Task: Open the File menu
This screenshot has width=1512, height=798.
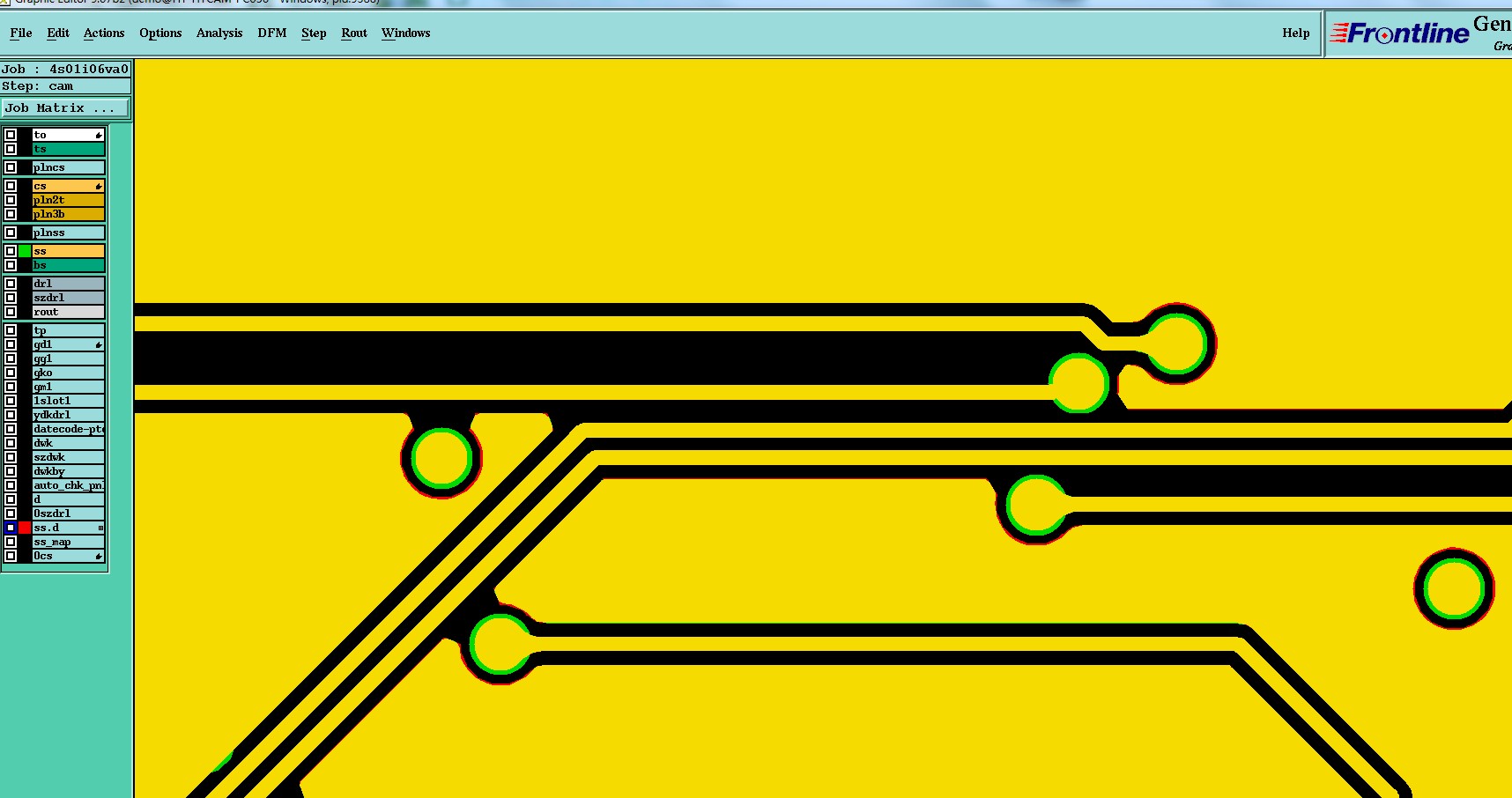Action: [x=21, y=33]
